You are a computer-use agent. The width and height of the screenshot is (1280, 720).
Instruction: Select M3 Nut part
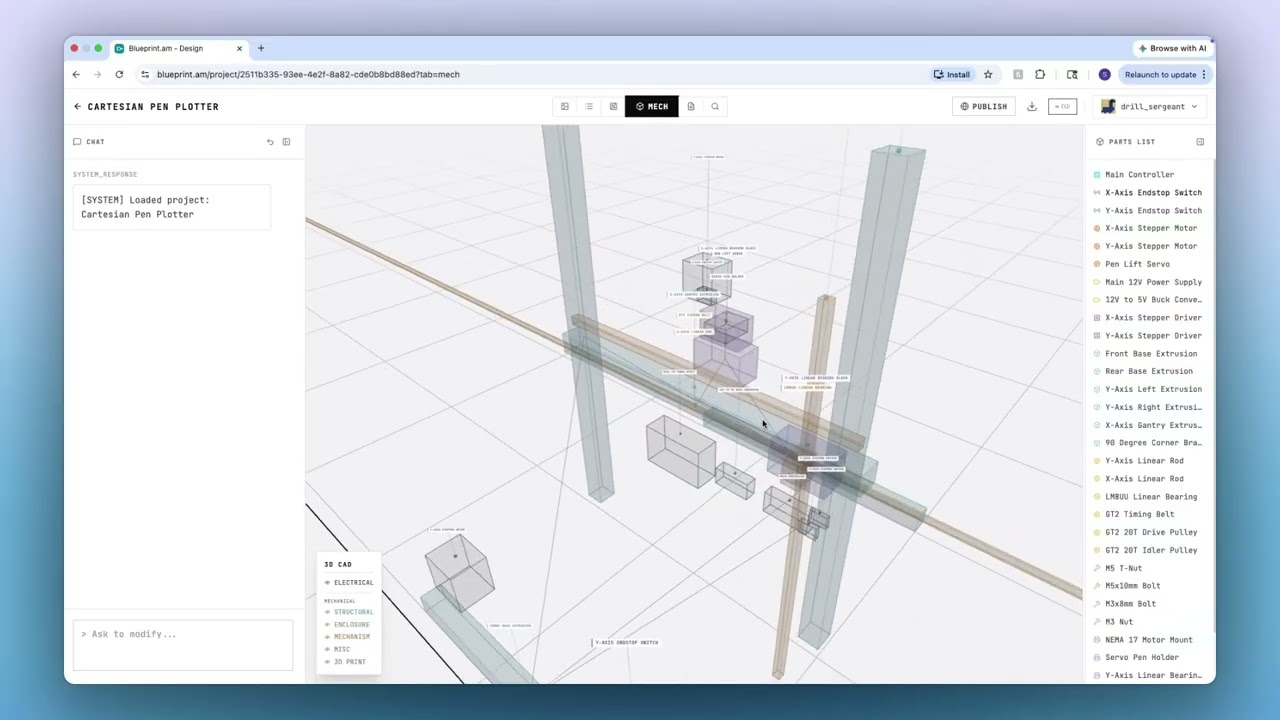[x=1119, y=622]
